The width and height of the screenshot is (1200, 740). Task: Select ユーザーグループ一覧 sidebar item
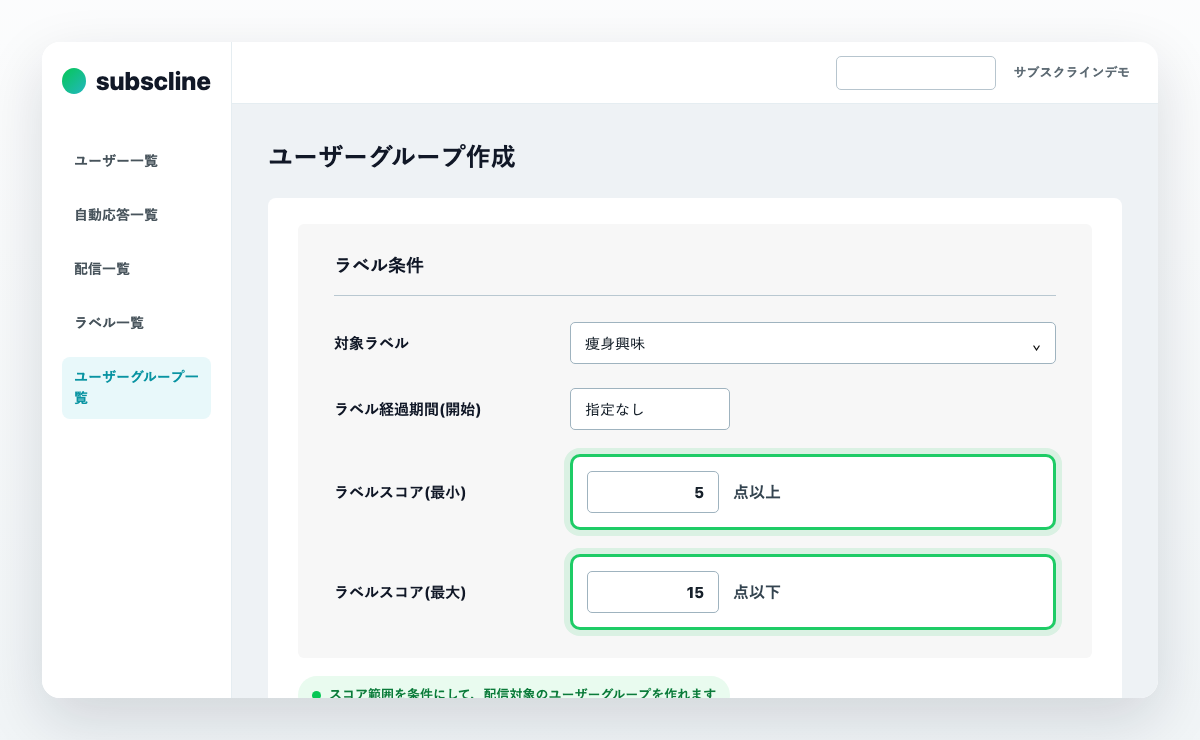136,388
